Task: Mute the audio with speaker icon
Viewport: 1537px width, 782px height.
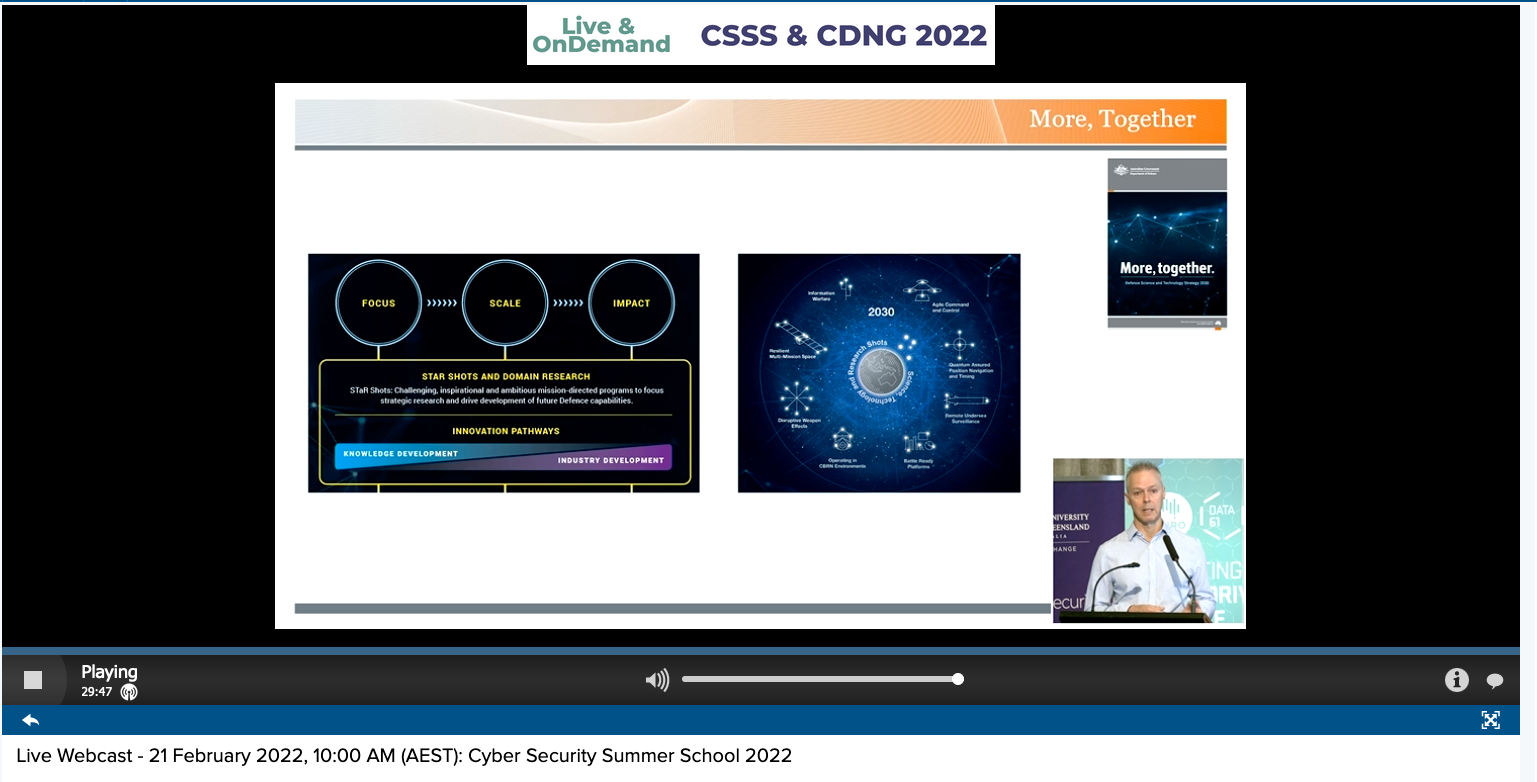Action: pyautogui.click(x=657, y=681)
